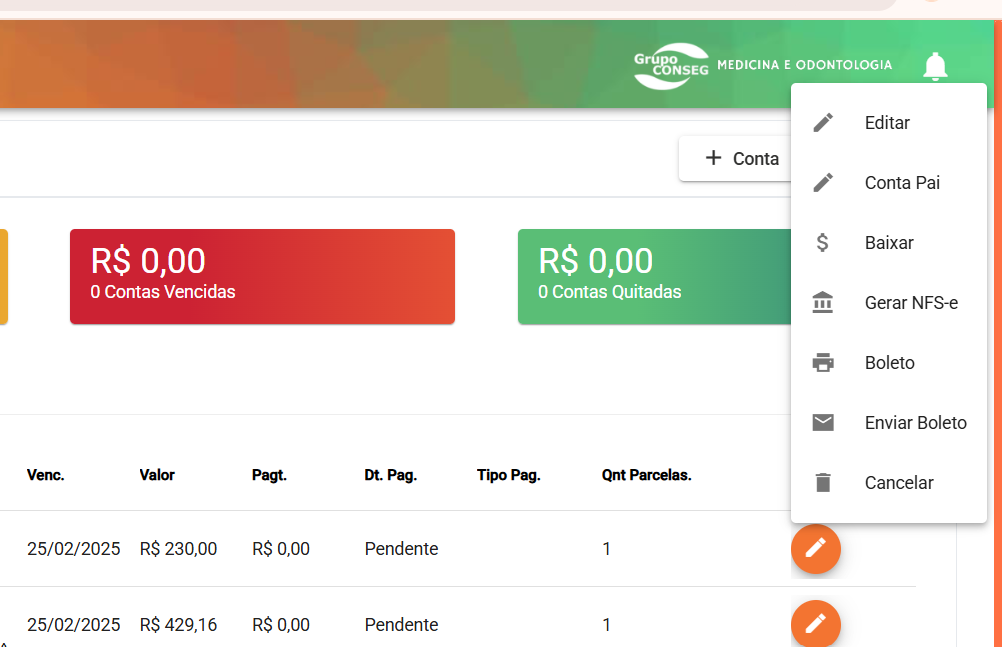This screenshot has height=647, width=1002.
Task: Select Cancelar in the actions menu
Action: coord(899,483)
